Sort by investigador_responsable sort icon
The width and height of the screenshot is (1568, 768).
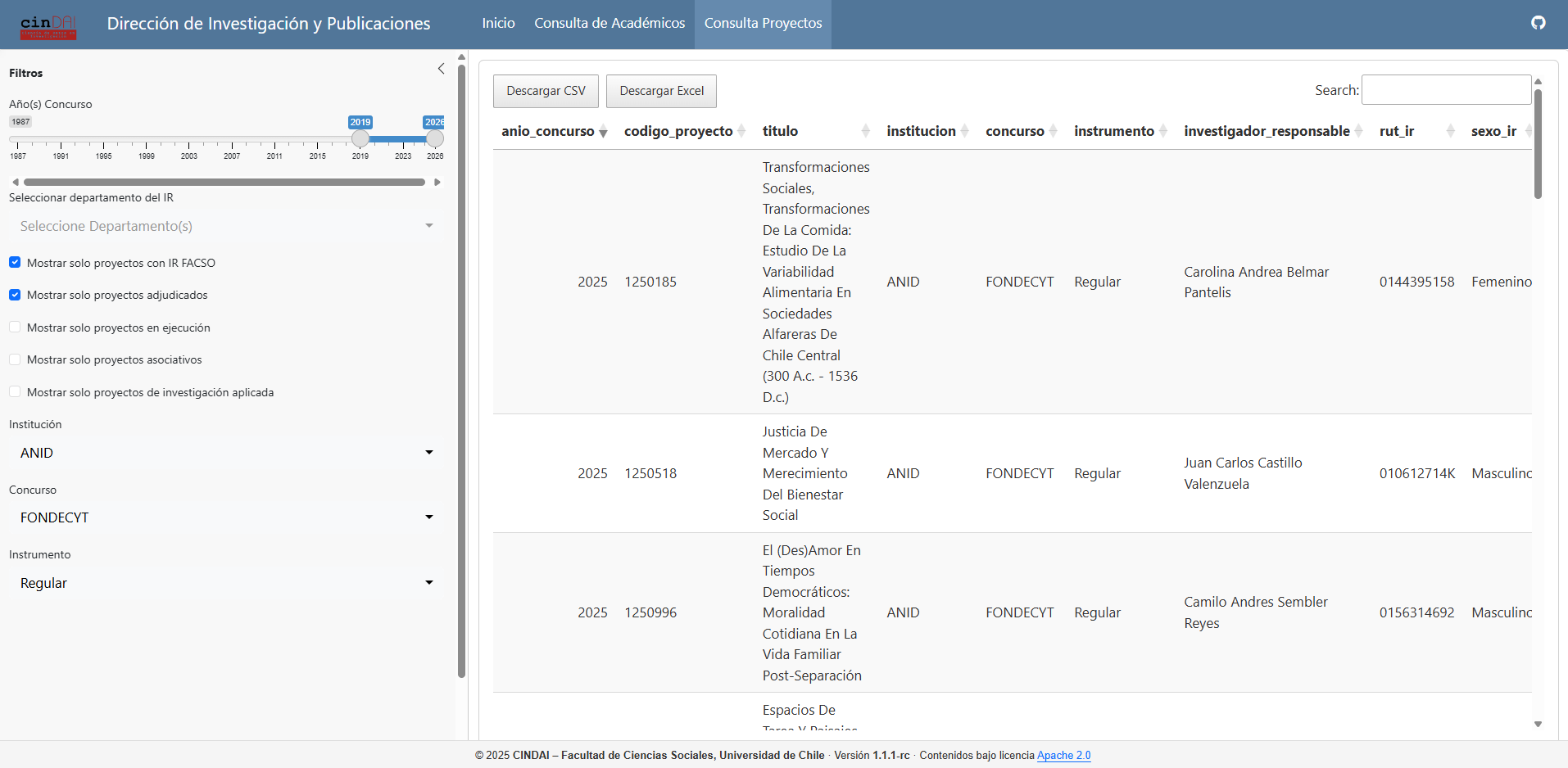tap(1358, 131)
